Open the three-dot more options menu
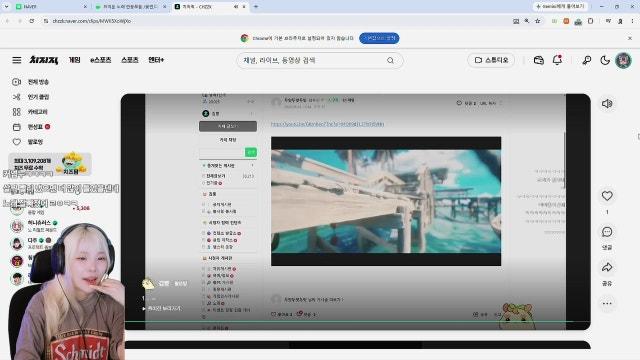The image size is (640, 360). click(x=607, y=303)
